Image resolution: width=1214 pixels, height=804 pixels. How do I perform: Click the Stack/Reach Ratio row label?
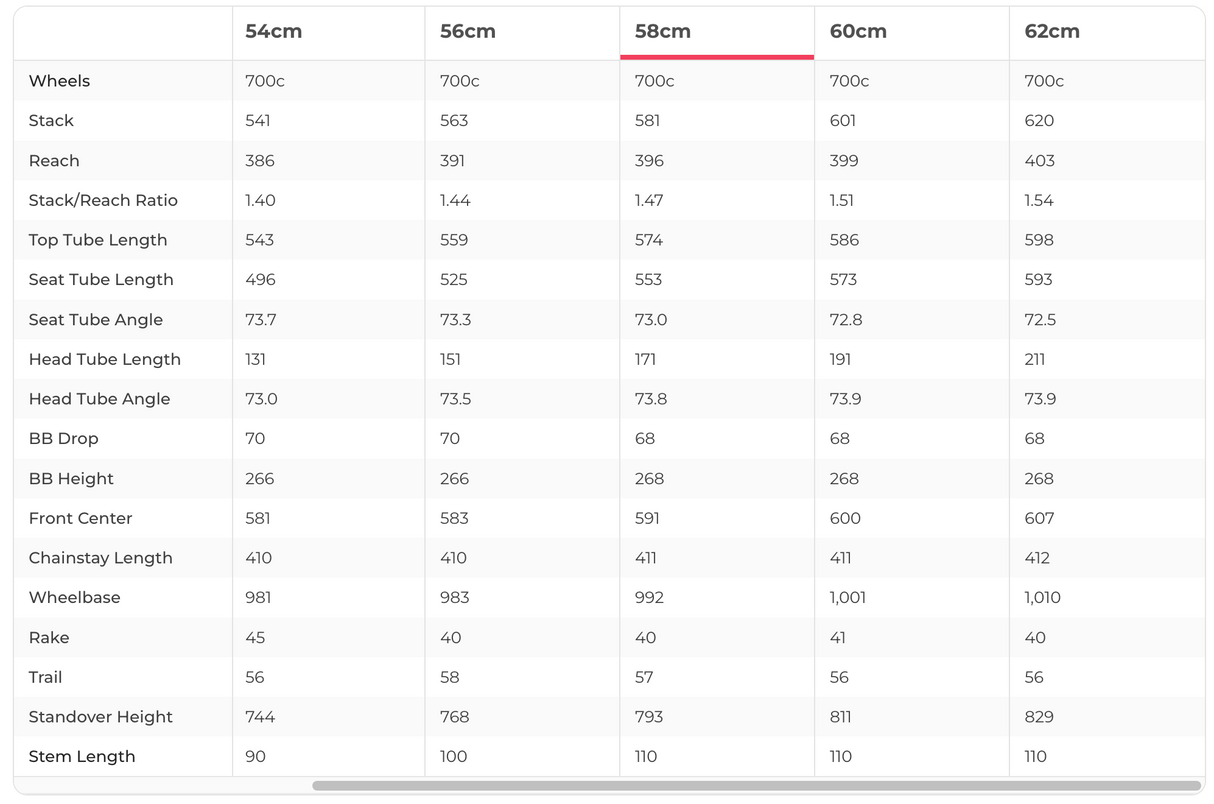tap(103, 200)
